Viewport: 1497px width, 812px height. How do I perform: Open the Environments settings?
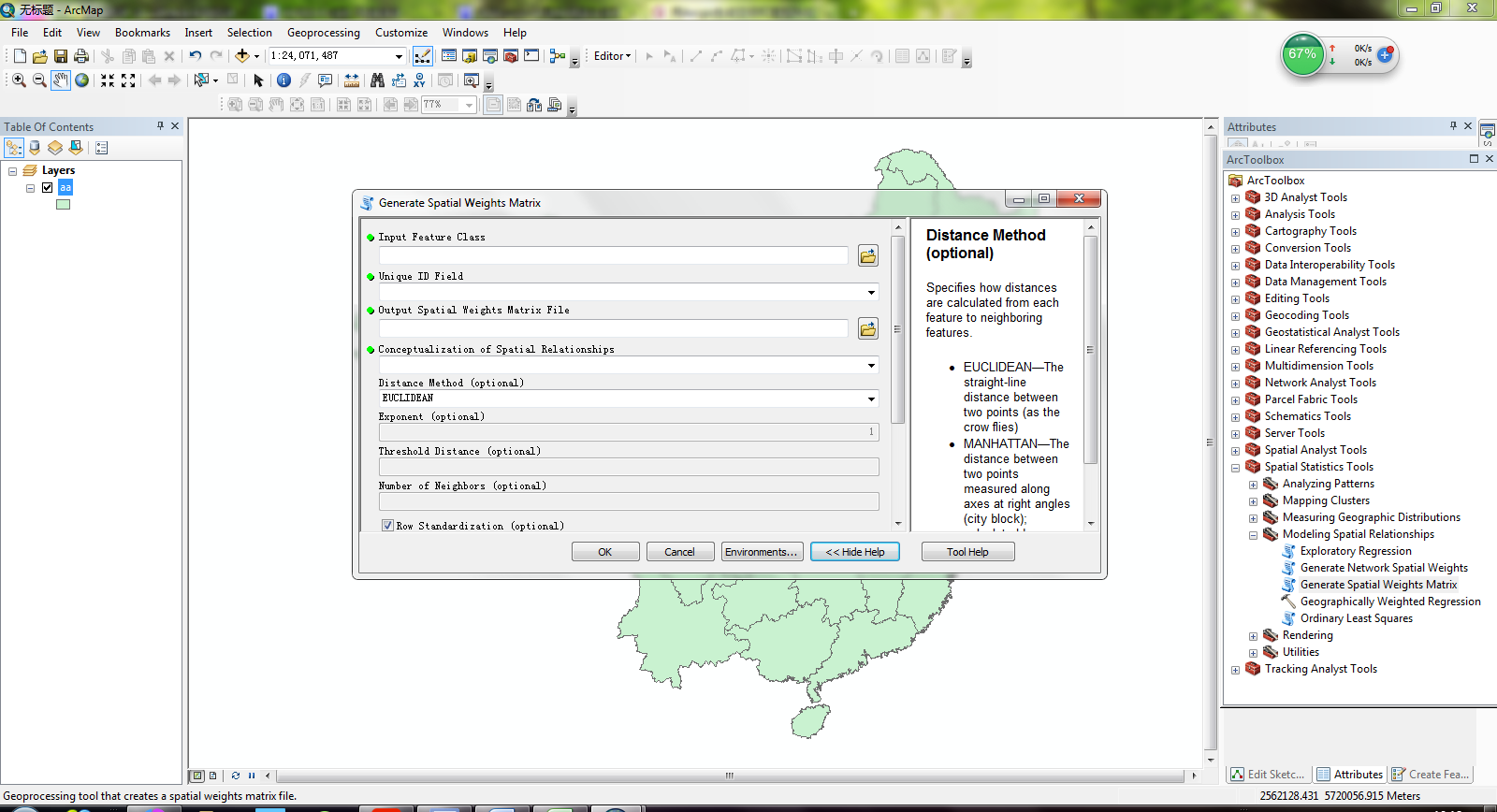click(761, 552)
